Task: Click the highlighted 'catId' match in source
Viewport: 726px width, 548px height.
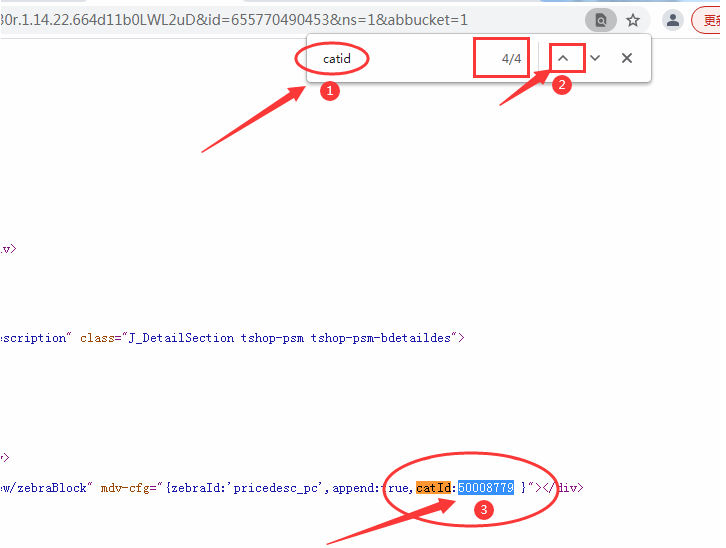Action: coord(433,488)
